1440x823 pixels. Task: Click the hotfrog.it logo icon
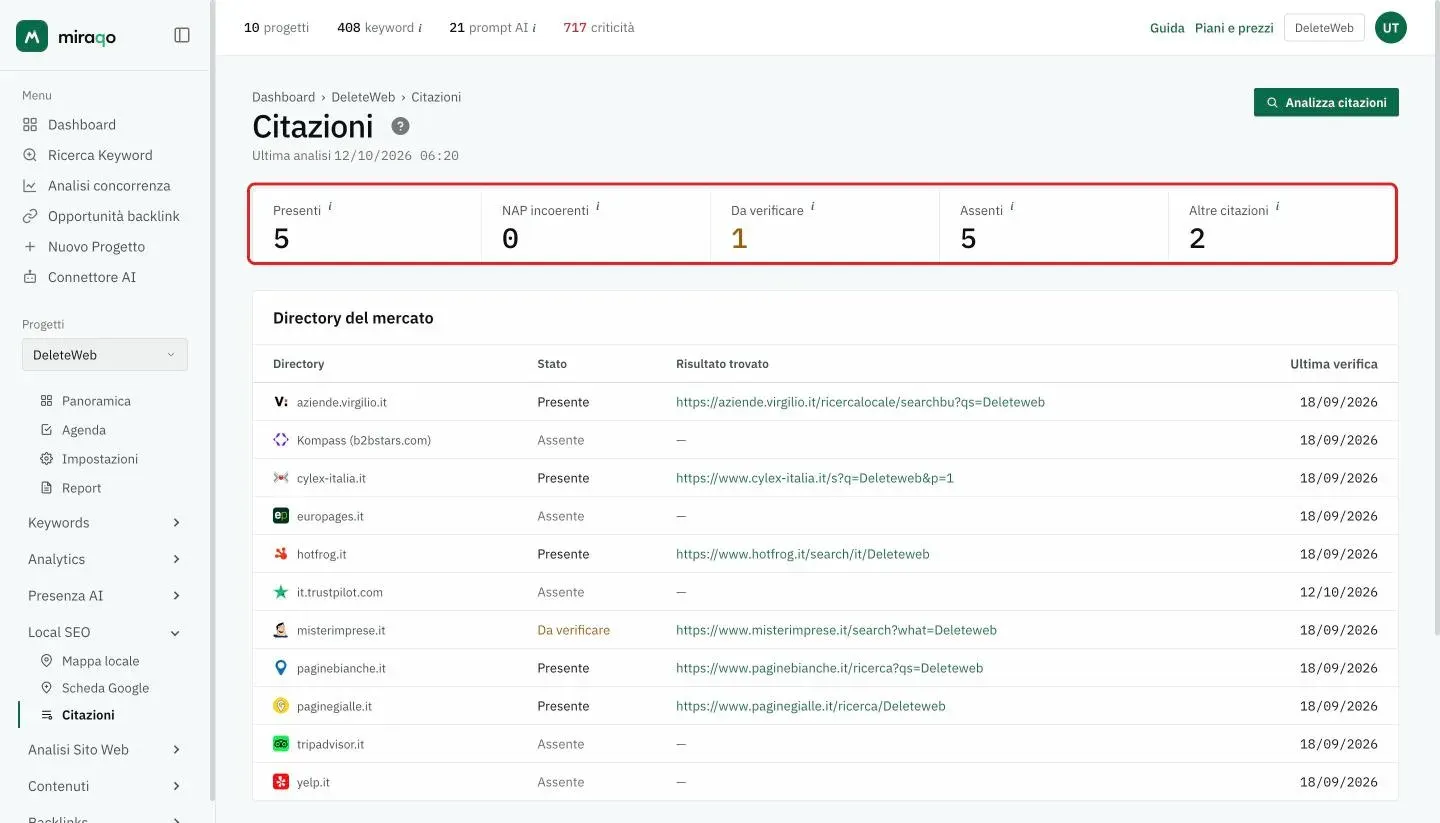pos(281,554)
